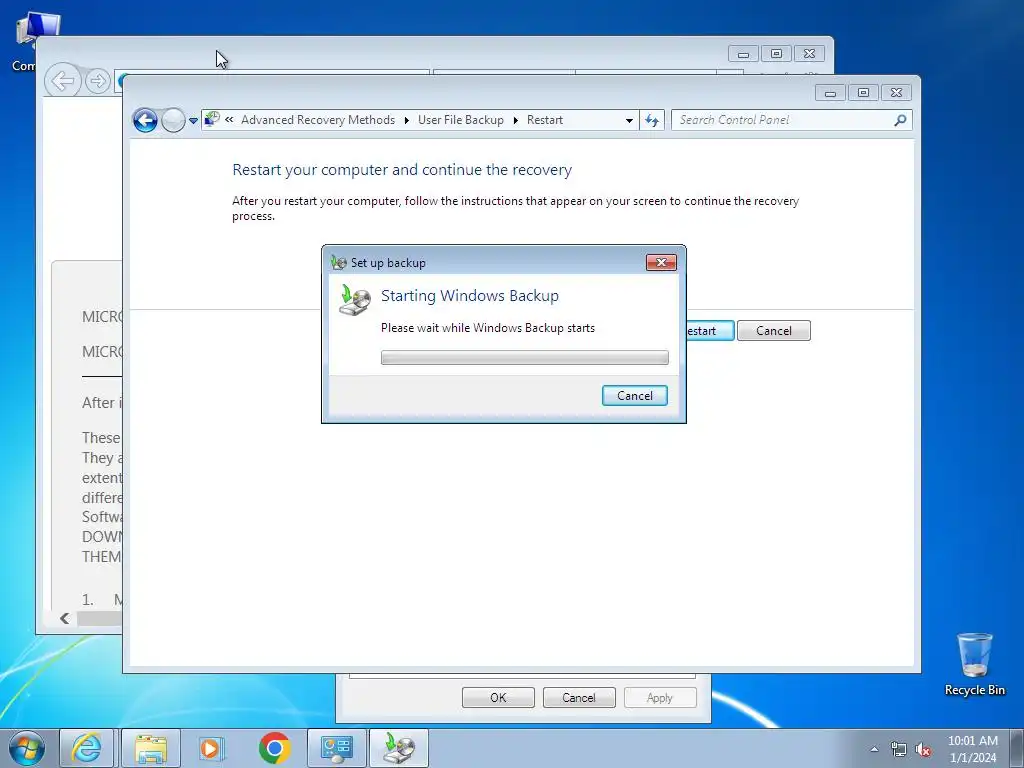Open Windows Explorer from taskbar
Screen dimensions: 1024x768
pyautogui.click(x=151, y=748)
